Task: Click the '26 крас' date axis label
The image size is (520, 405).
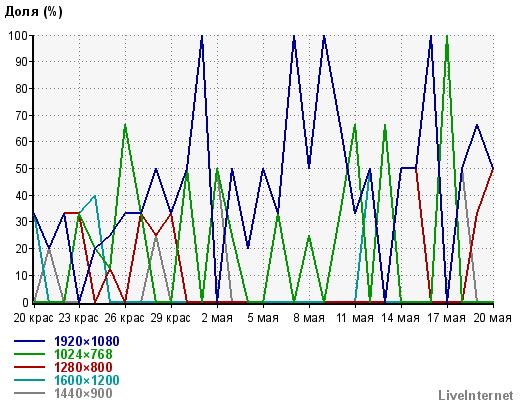Action: pyautogui.click(x=125, y=318)
